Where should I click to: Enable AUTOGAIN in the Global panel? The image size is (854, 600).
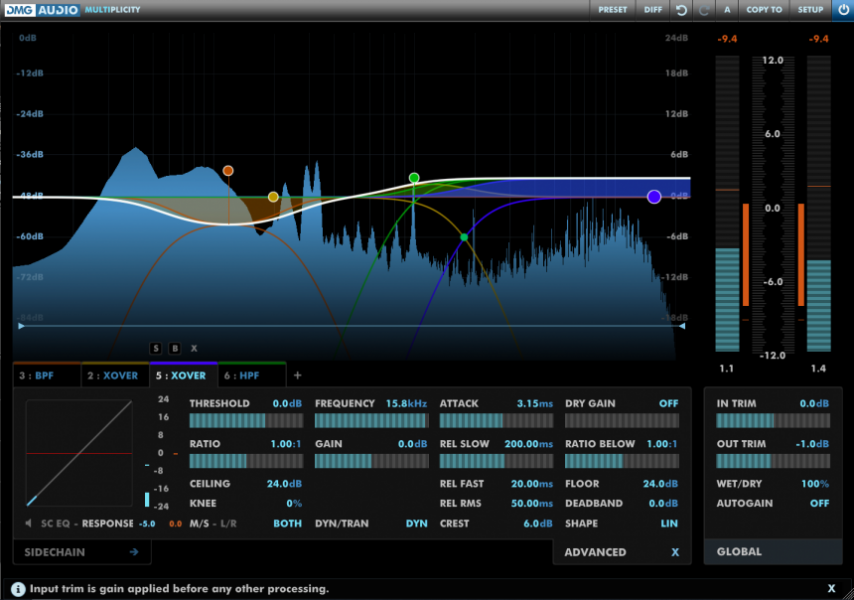819,503
